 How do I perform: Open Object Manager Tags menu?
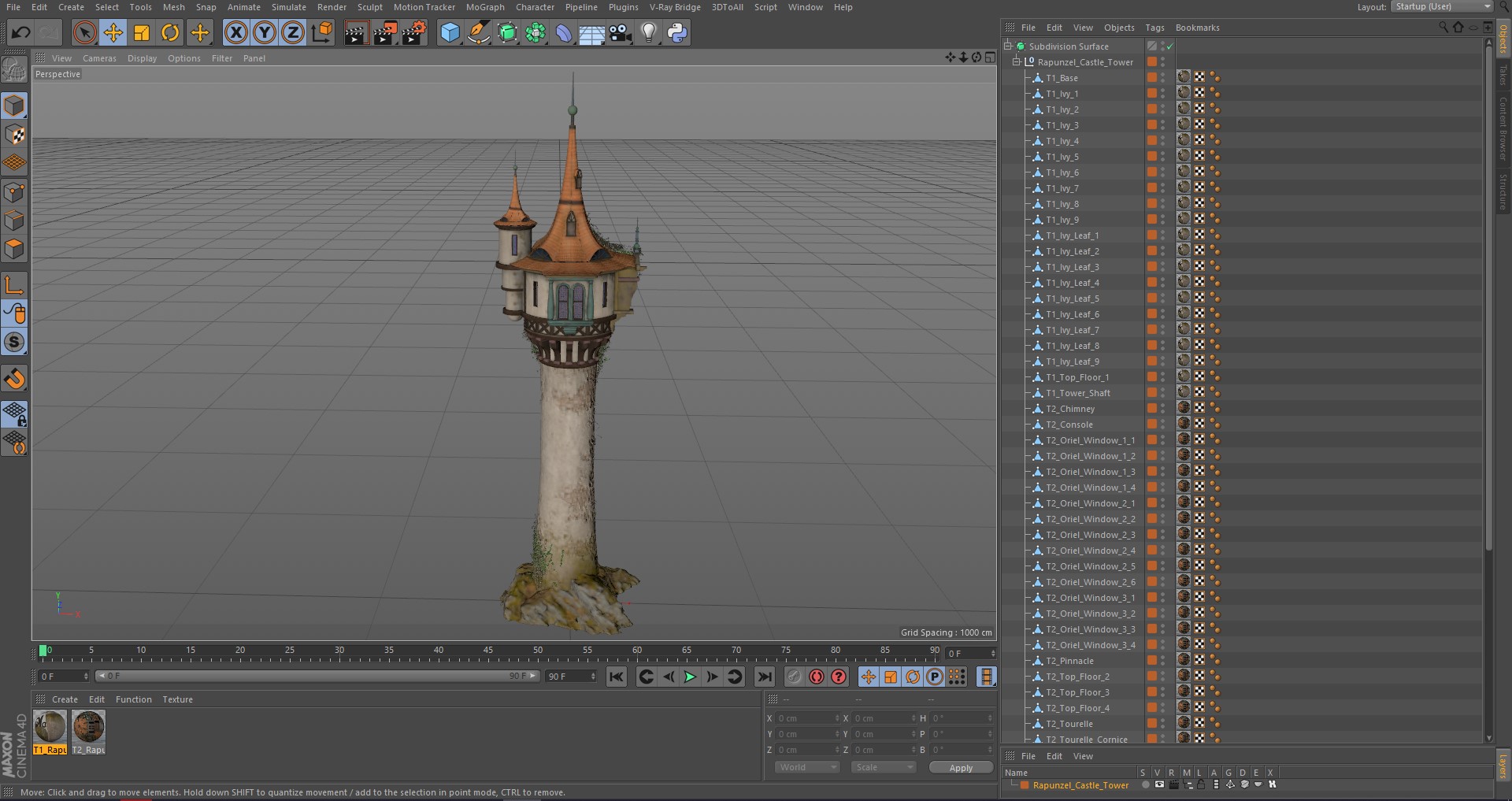pyautogui.click(x=1154, y=28)
